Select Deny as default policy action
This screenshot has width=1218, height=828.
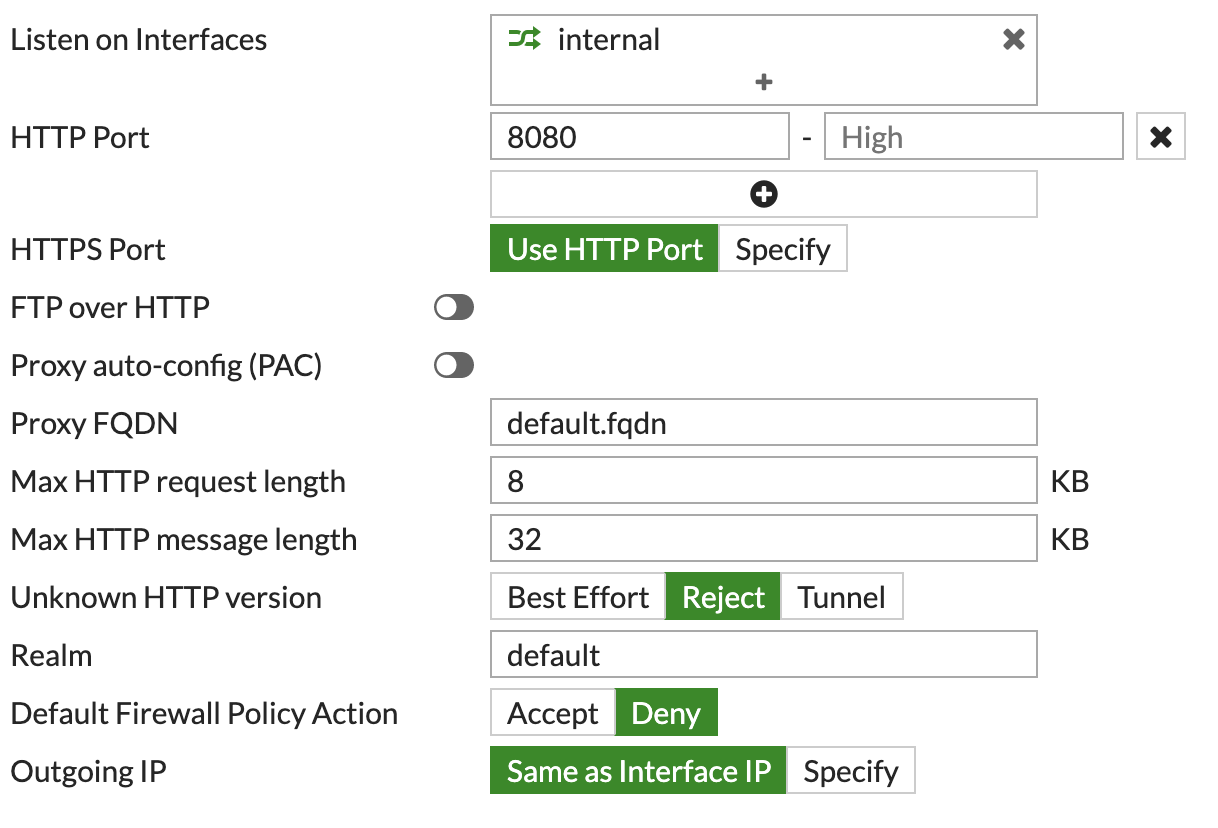(667, 712)
